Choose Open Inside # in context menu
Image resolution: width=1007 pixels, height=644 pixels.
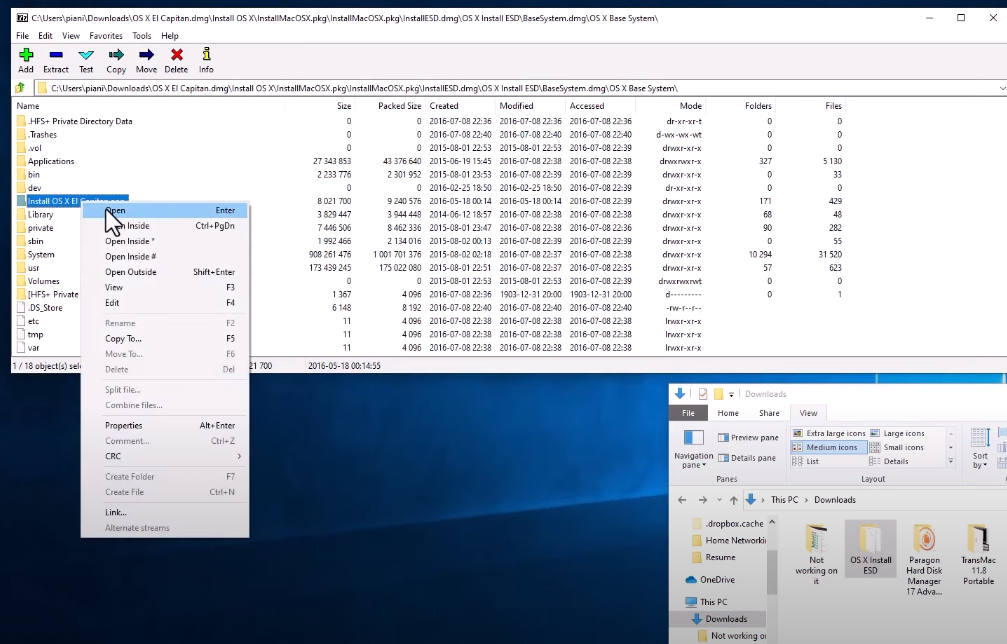click(165, 256)
